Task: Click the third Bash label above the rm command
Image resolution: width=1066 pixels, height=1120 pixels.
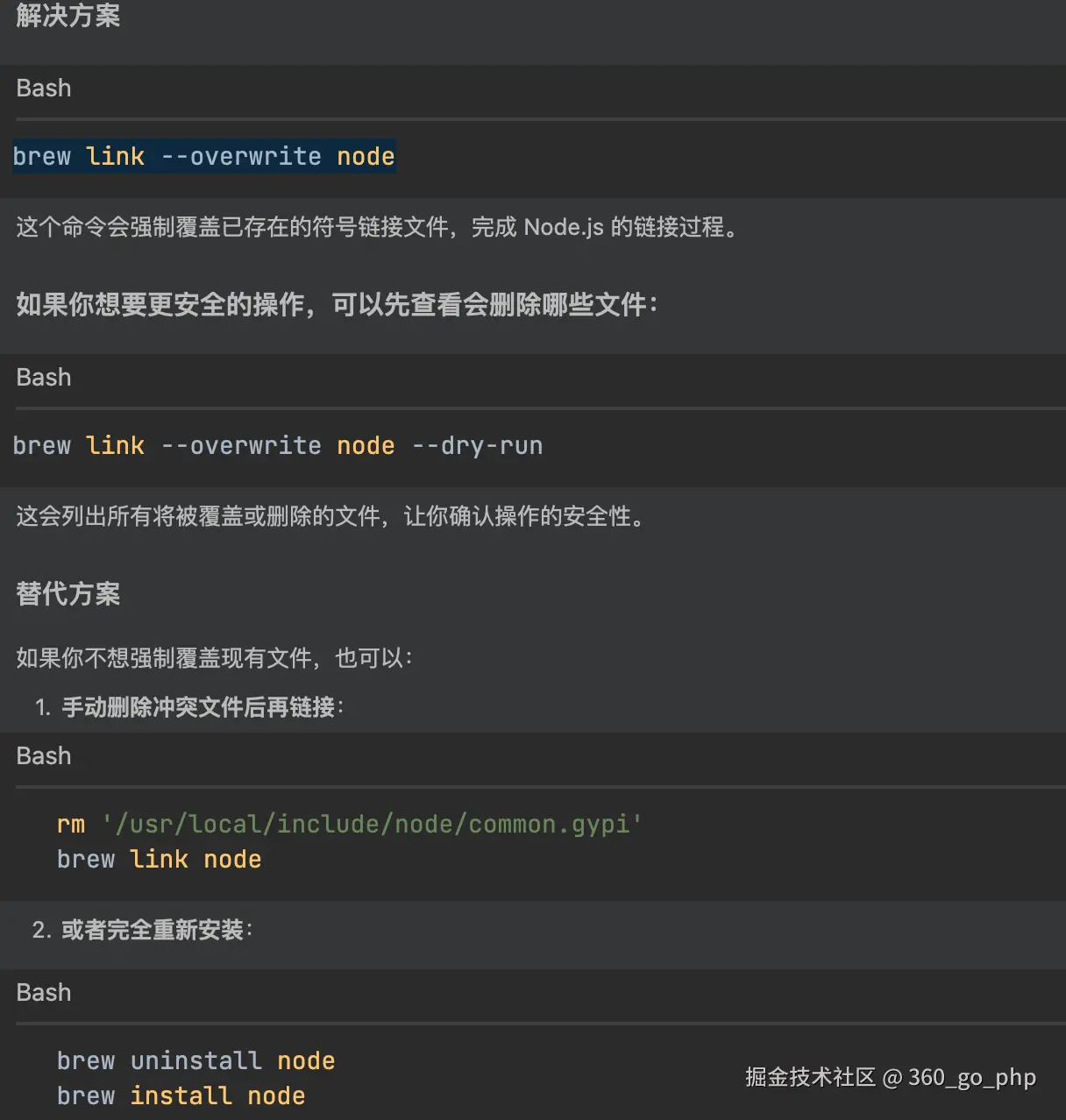Action: pos(44,756)
